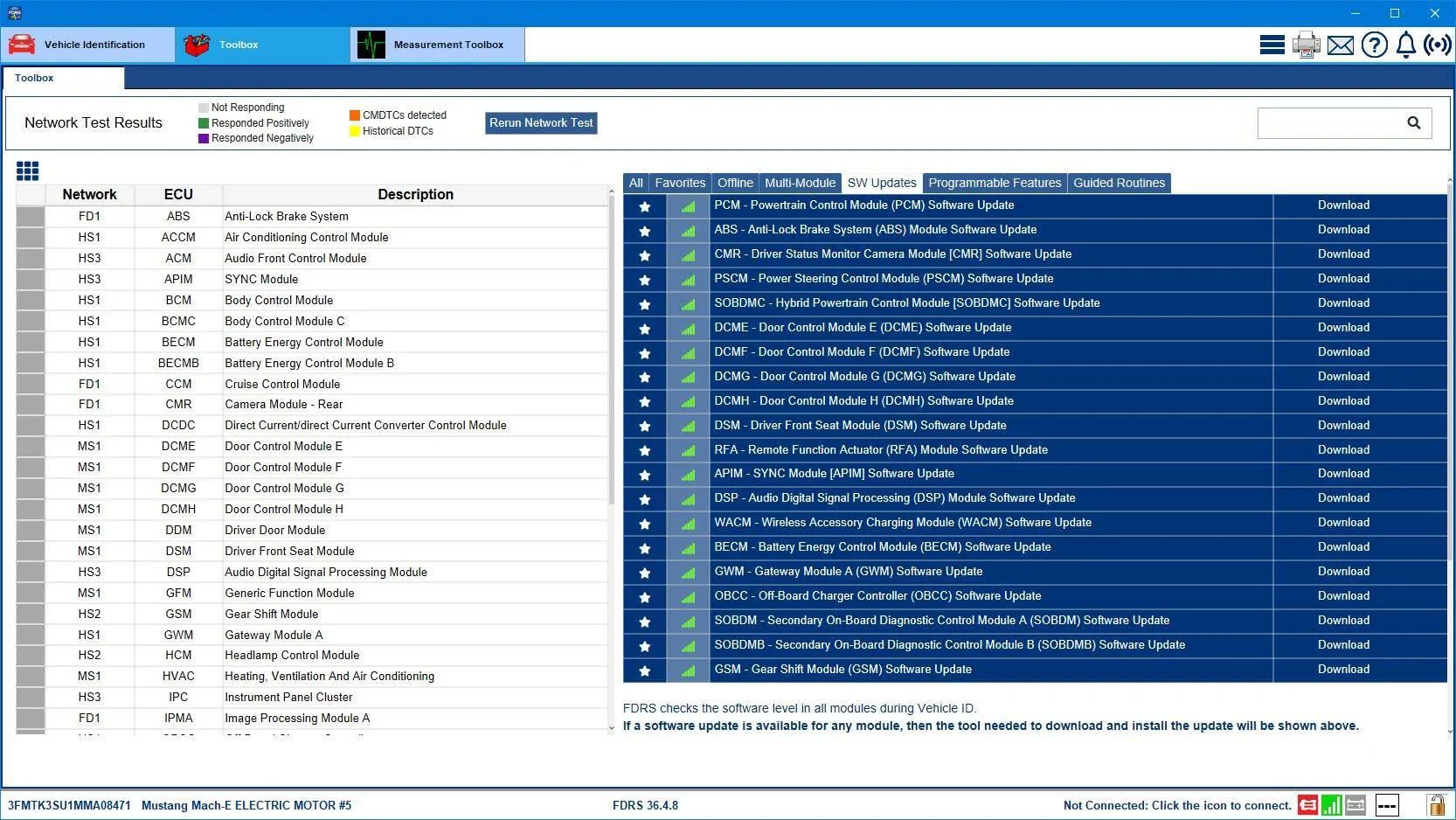
Task: Select the Guided Routines tab
Action: click(x=1119, y=183)
